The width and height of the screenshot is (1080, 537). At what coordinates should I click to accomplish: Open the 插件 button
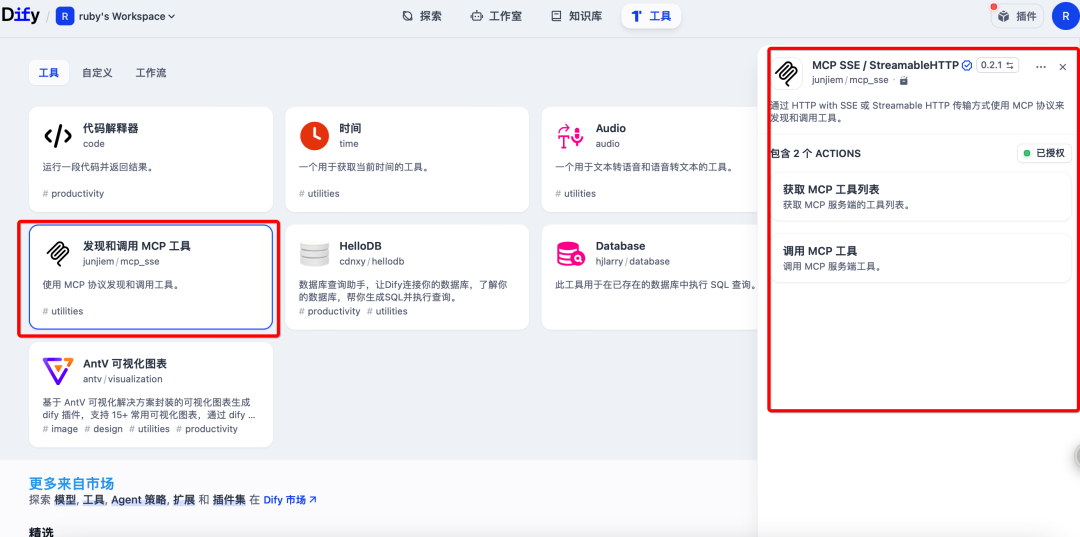coord(1018,16)
